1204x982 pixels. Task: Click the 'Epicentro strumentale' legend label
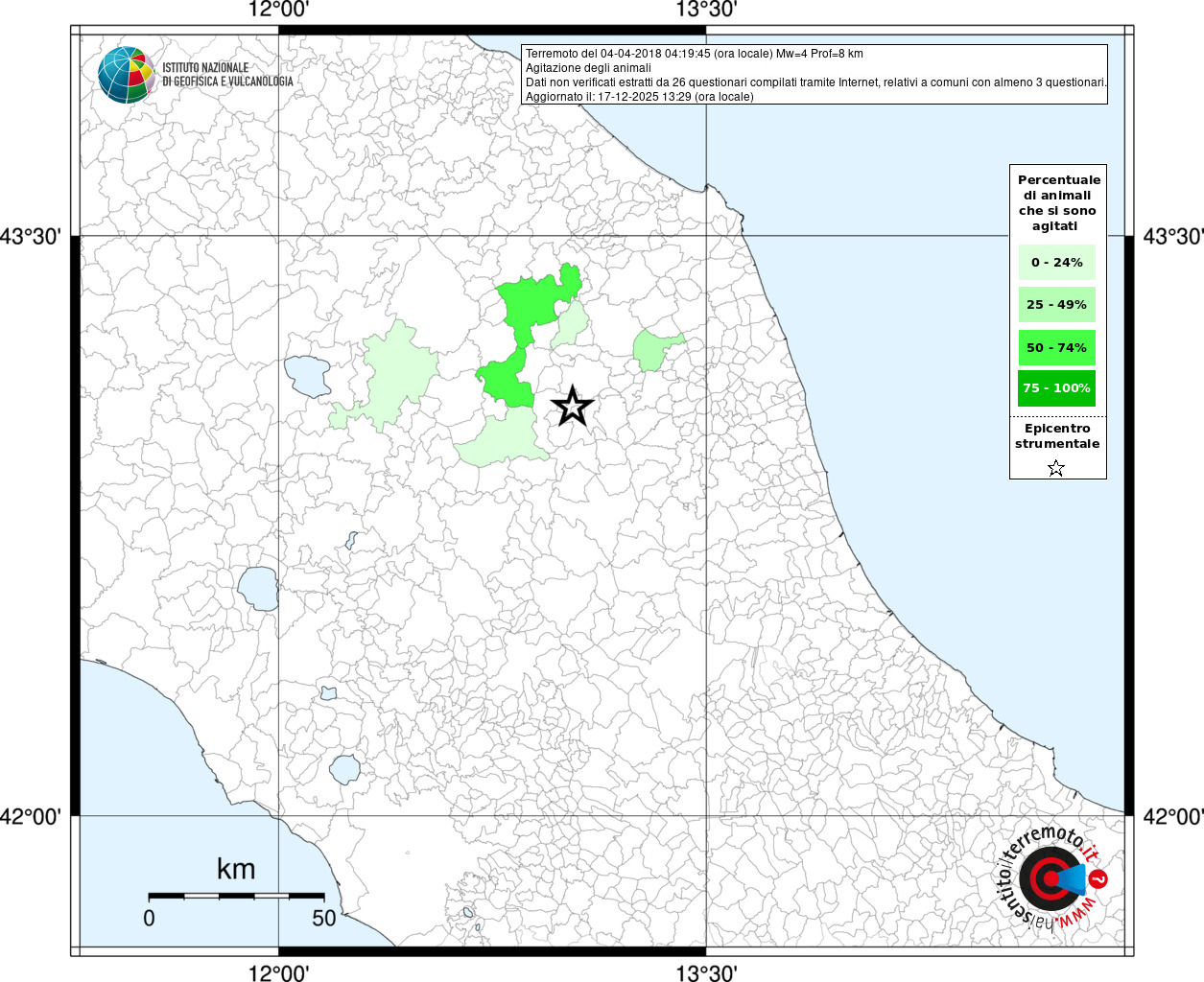(1057, 436)
